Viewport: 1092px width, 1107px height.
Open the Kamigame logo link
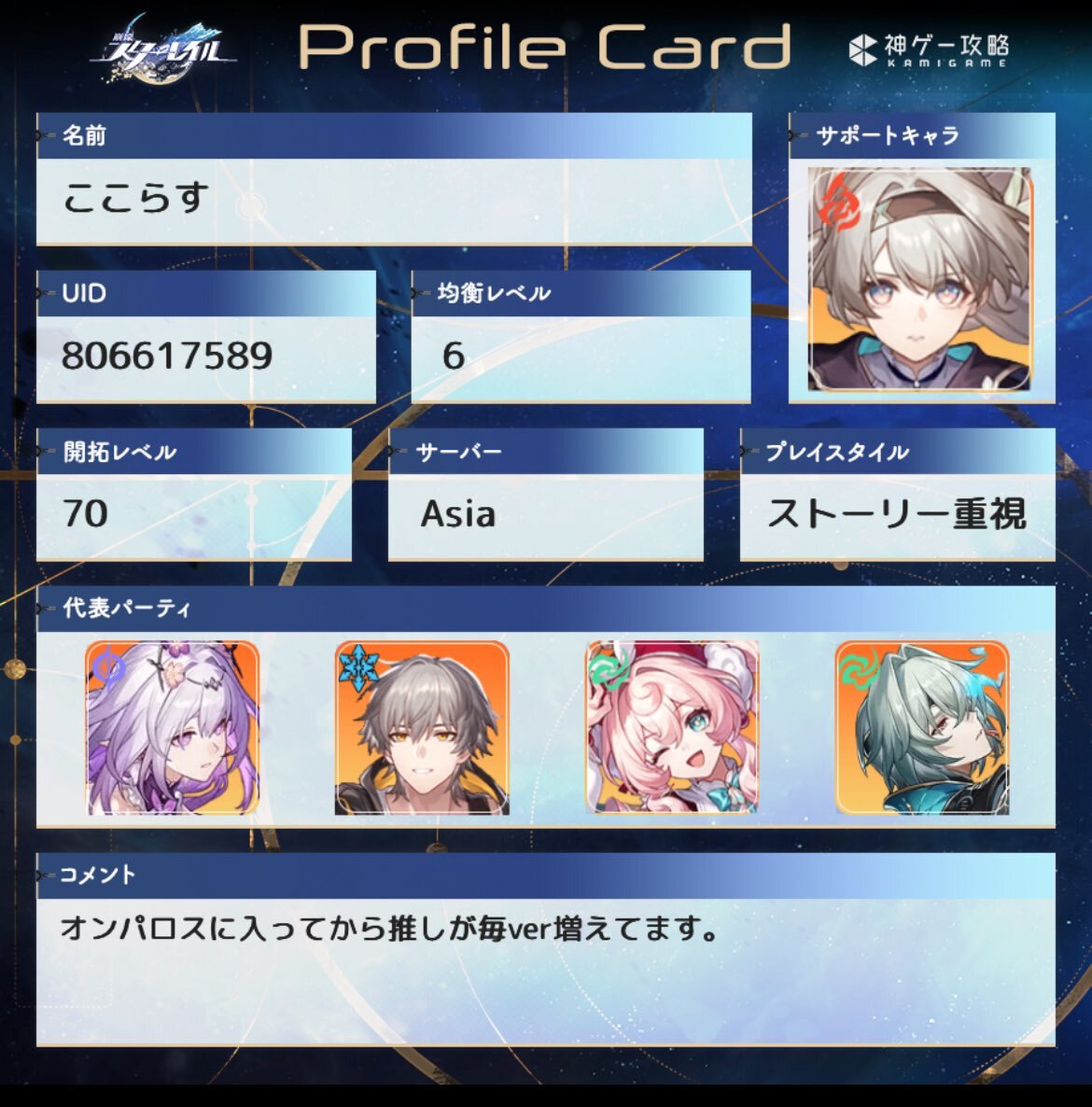coord(929,50)
